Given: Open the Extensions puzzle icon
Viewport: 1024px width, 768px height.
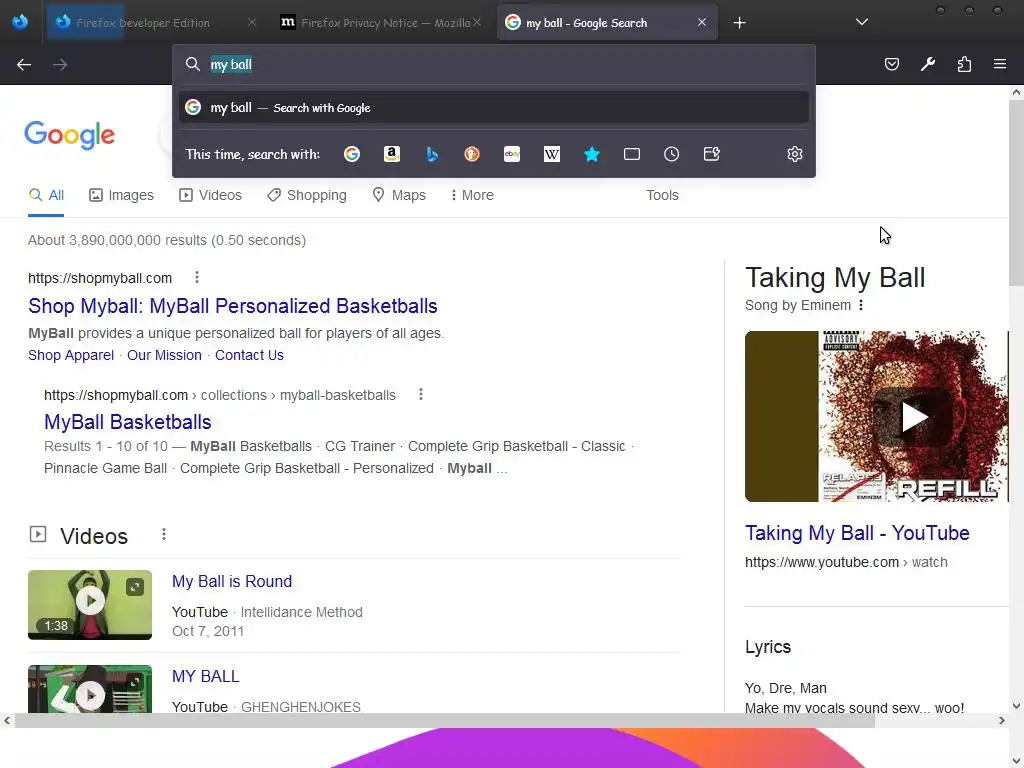Looking at the screenshot, I should coord(964,64).
